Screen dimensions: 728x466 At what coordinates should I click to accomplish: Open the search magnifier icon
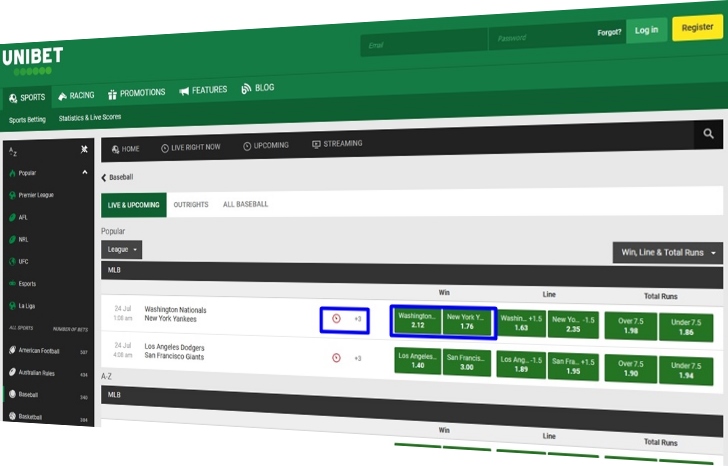(708, 134)
